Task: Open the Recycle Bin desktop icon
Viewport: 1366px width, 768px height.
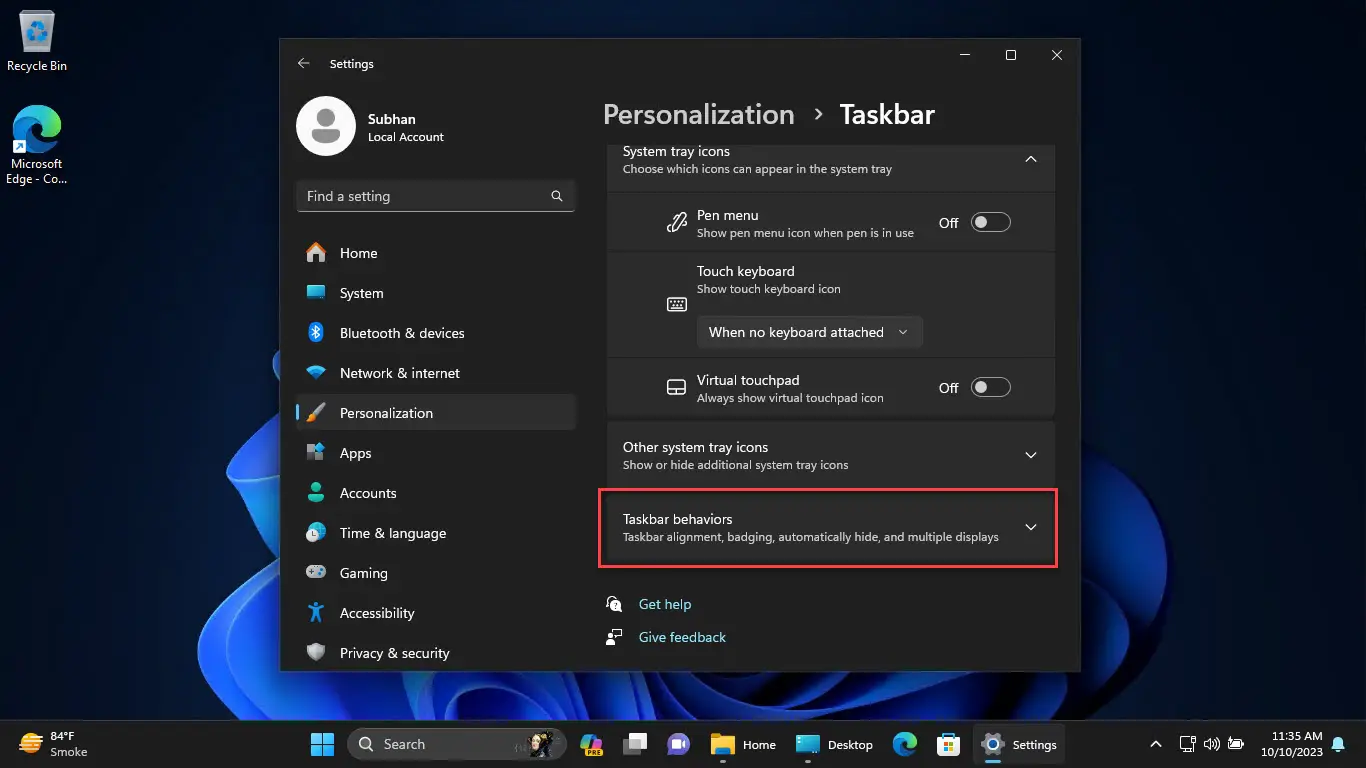Action: pos(37,42)
